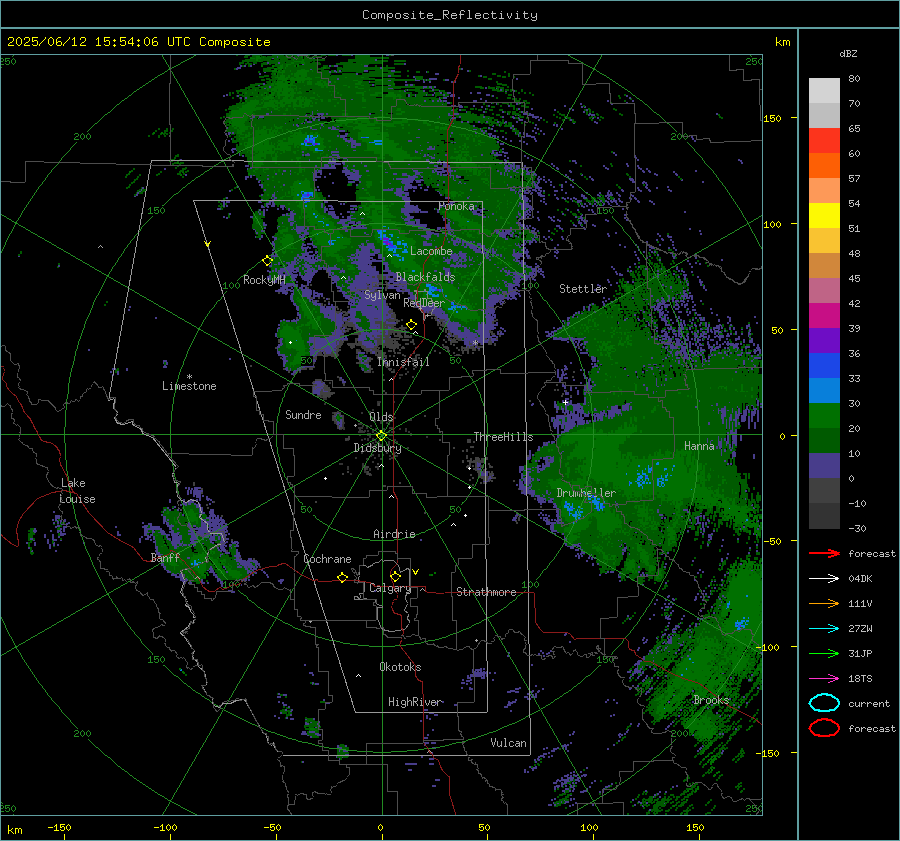Select the red forecast ellipse icon
The height and width of the screenshot is (841, 900).
click(824, 728)
